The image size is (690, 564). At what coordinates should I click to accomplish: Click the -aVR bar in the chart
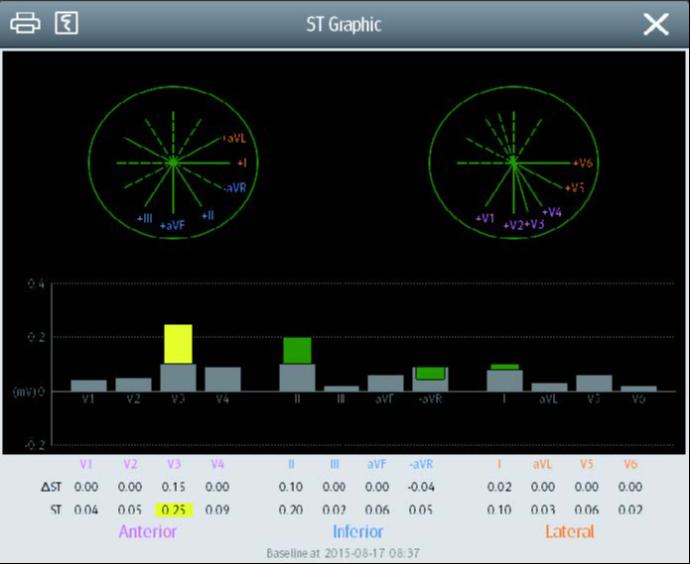click(431, 378)
